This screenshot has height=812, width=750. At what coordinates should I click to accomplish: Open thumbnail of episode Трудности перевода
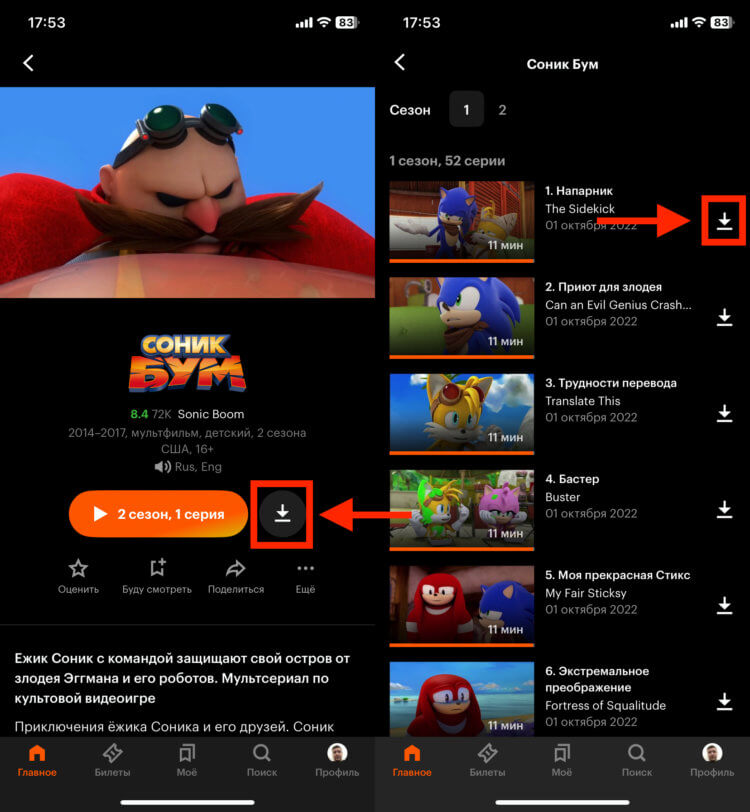461,414
